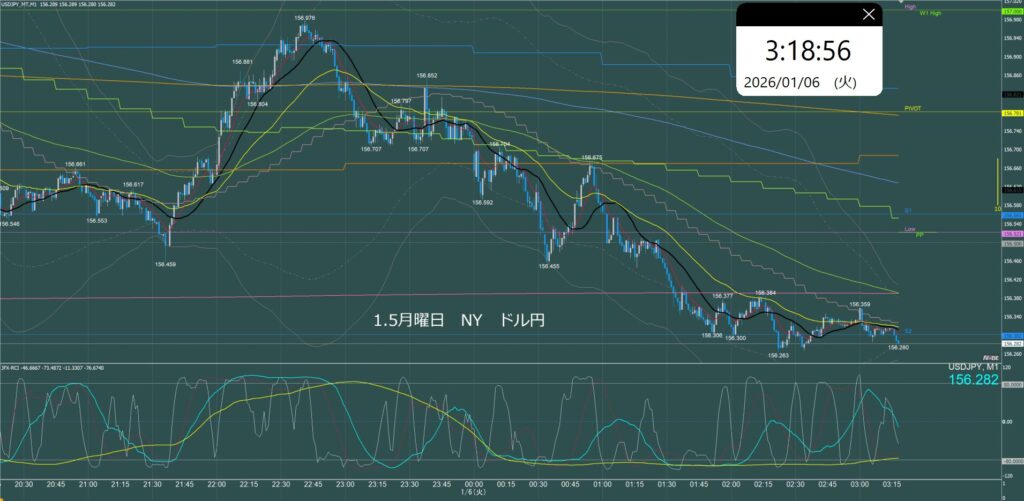The height and width of the screenshot is (501, 1024).
Task: Click the pink 156.521 price tag
Action: tap(1012, 234)
